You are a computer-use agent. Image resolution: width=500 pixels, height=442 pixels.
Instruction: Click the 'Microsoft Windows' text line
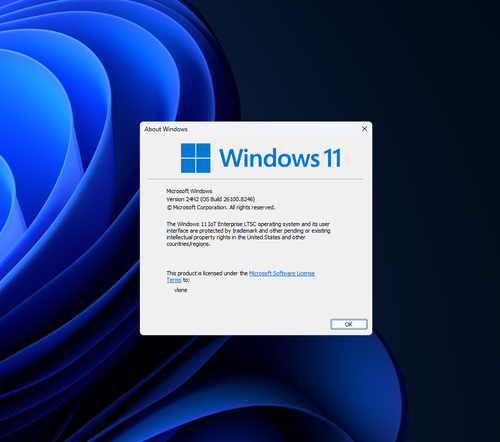[189, 191]
